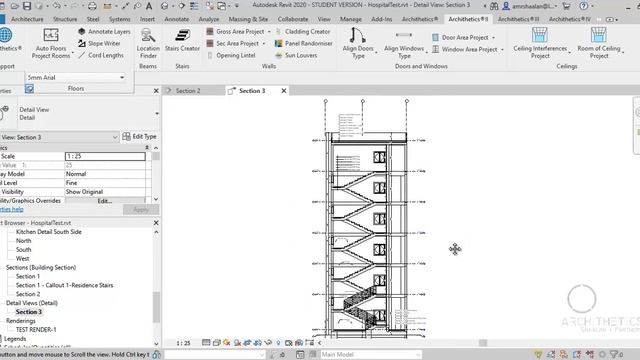Toggle Reveal Hidden Elements lightbulb icon

click(278, 343)
